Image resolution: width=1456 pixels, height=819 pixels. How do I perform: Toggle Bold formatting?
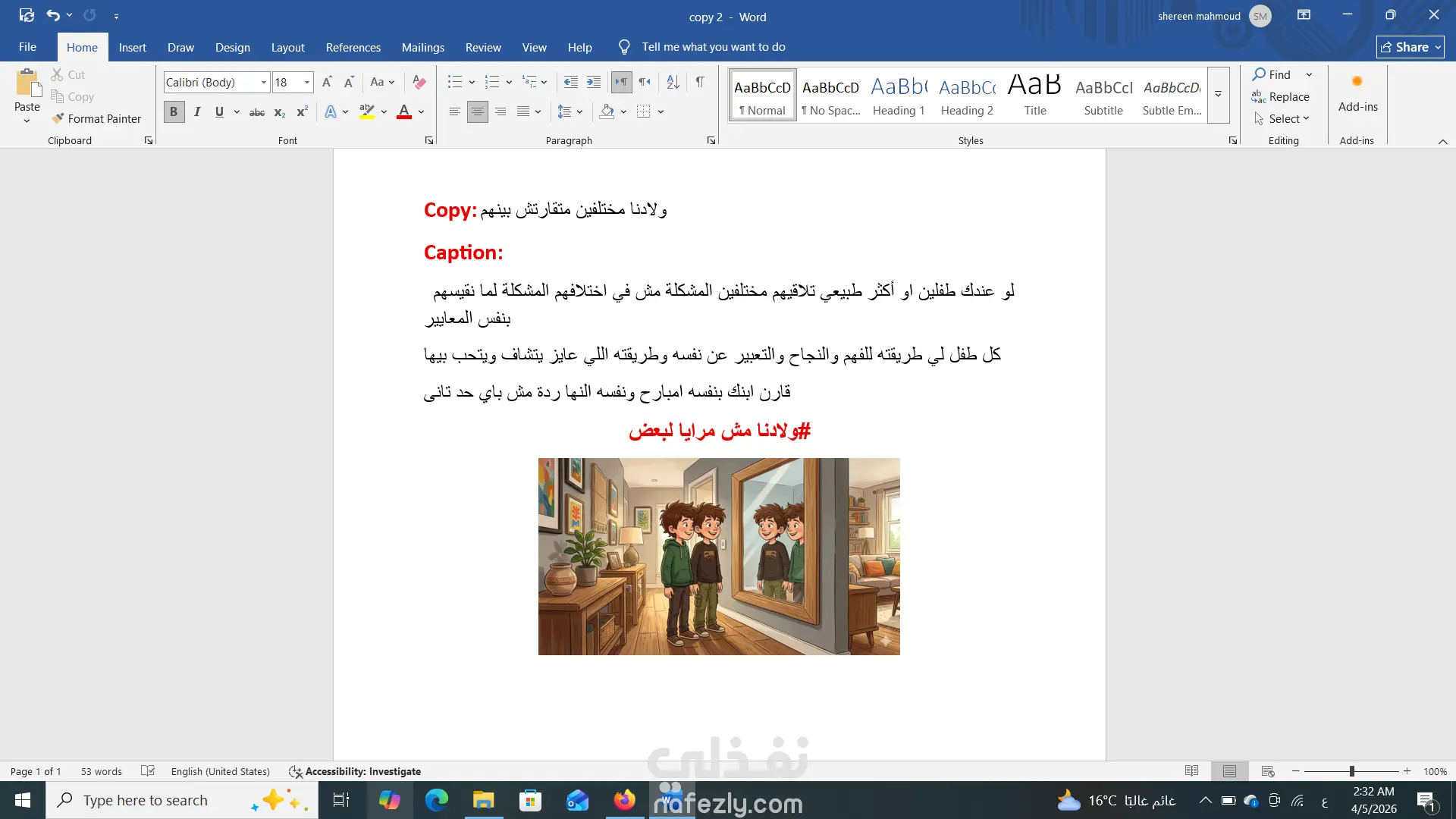point(174,112)
